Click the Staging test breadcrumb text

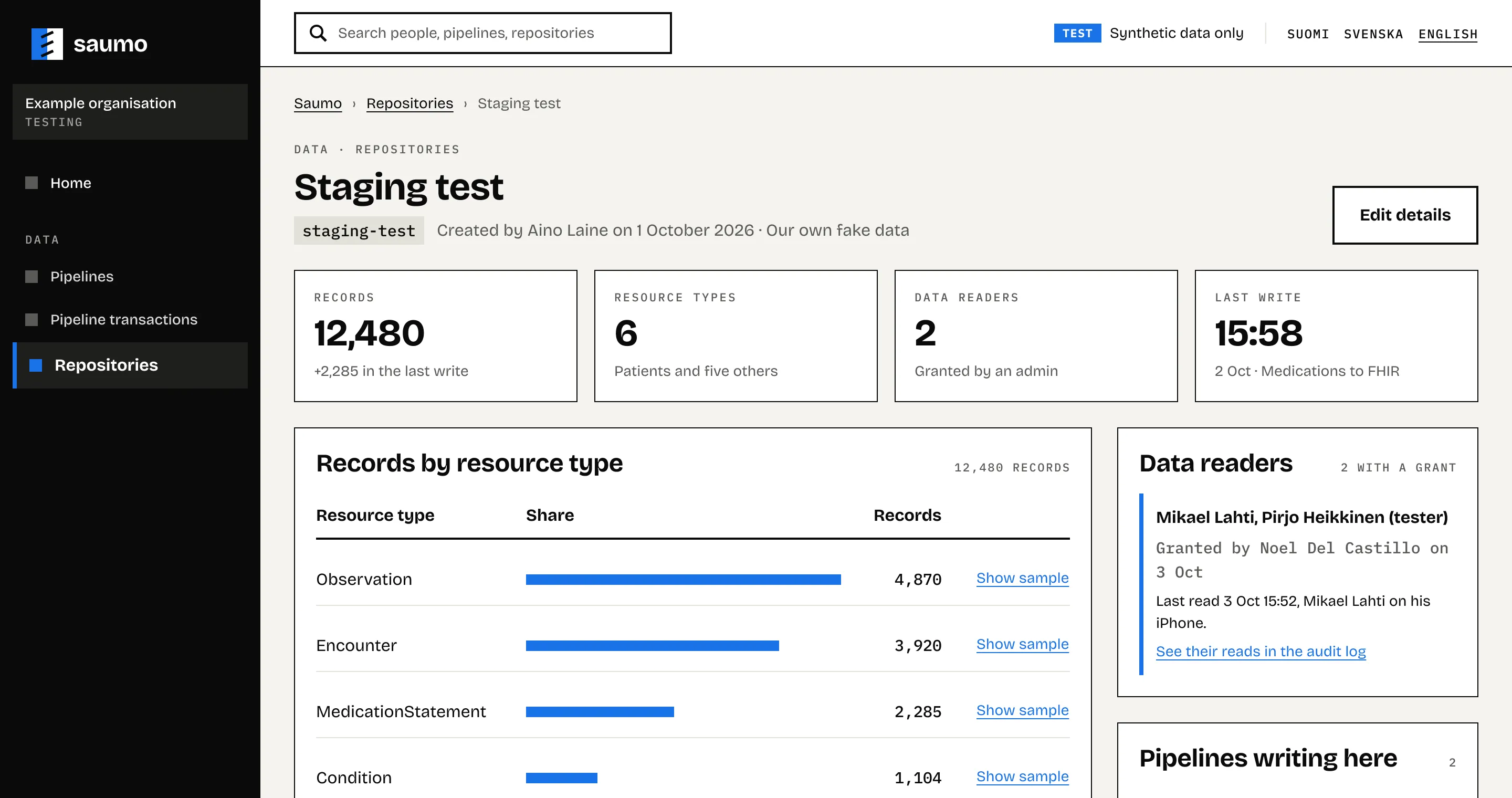pyautogui.click(x=519, y=103)
